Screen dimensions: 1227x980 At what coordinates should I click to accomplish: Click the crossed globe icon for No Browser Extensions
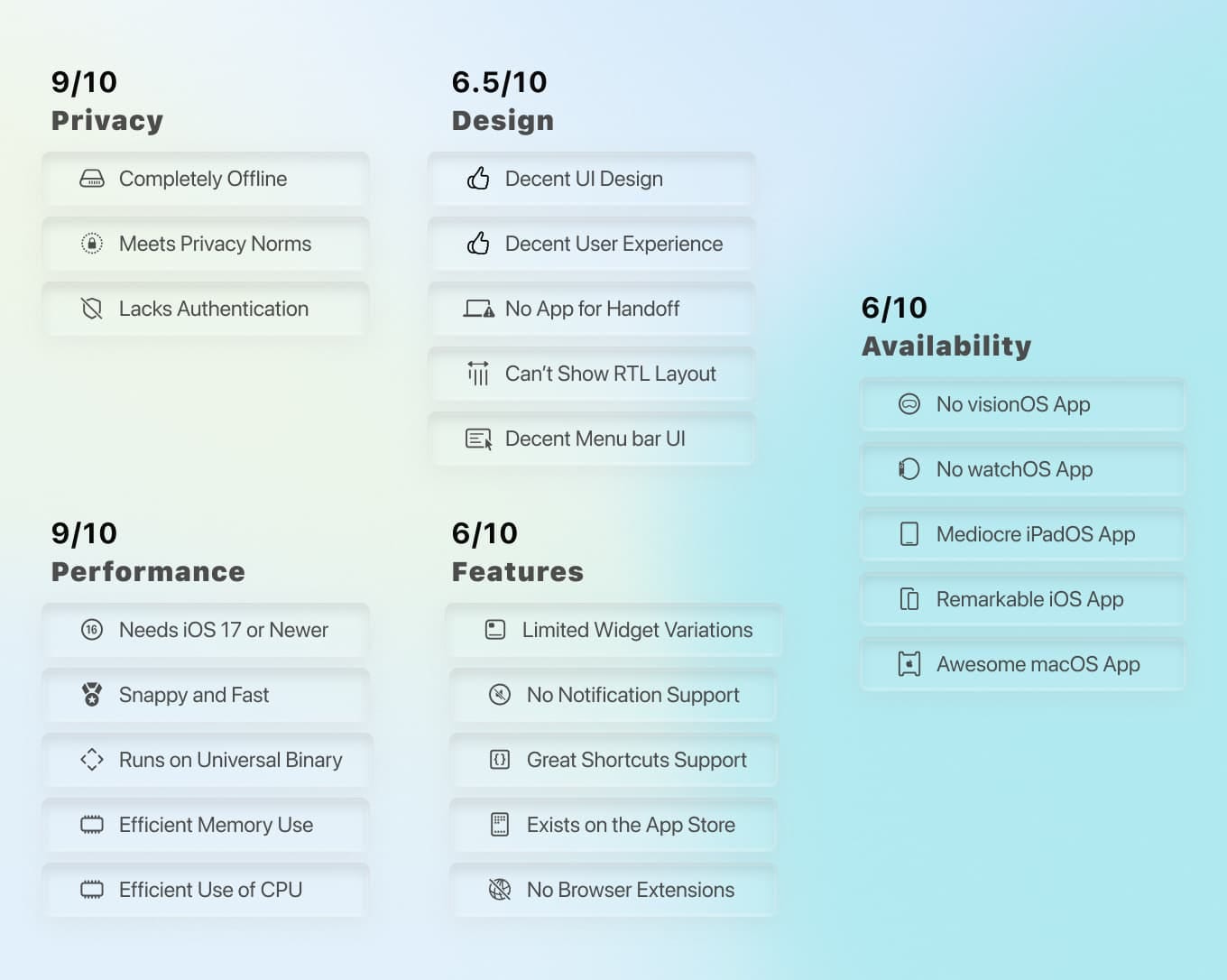500,890
